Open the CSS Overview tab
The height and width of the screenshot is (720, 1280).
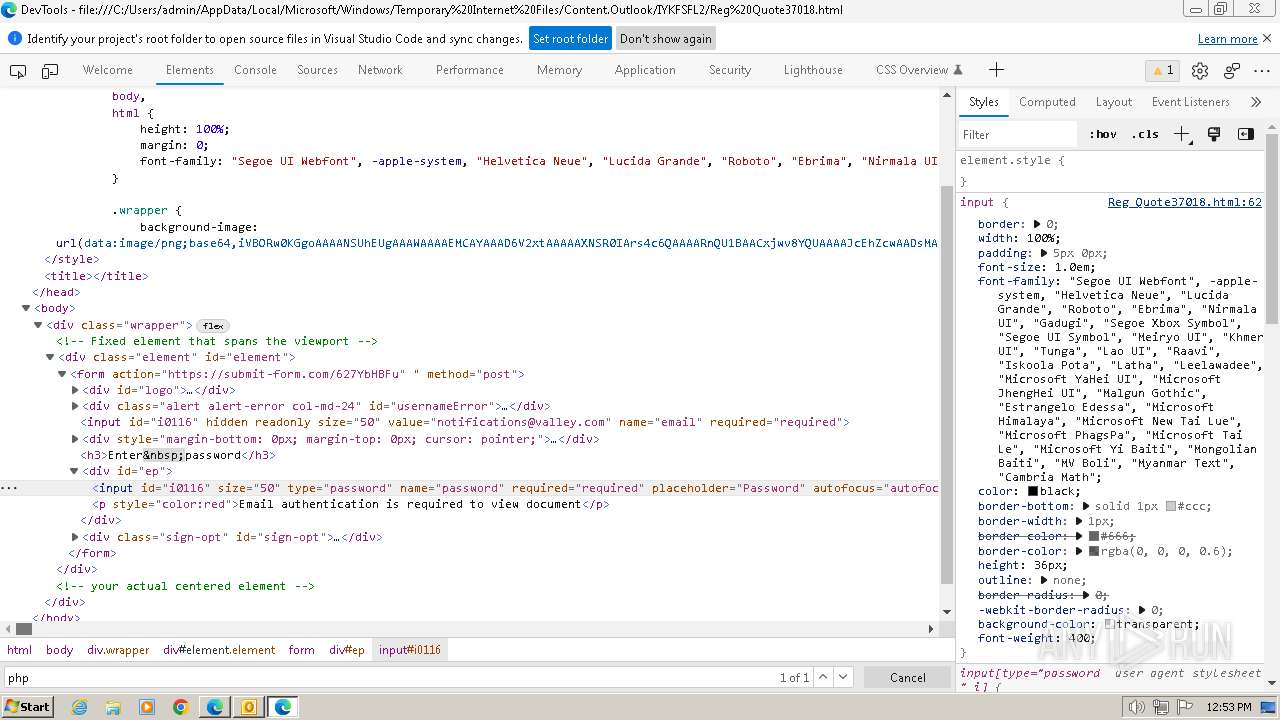coord(918,70)
